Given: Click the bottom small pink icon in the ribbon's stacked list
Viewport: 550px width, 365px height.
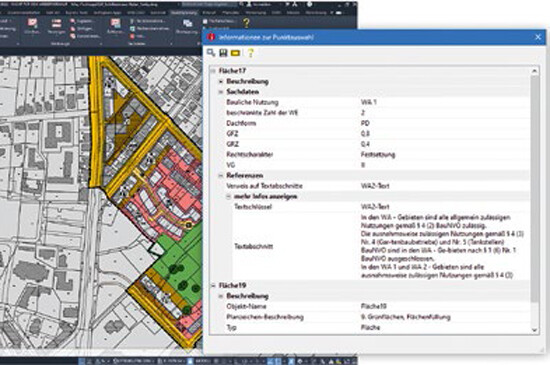Looking at the screenshot, I should click(73, 36).
